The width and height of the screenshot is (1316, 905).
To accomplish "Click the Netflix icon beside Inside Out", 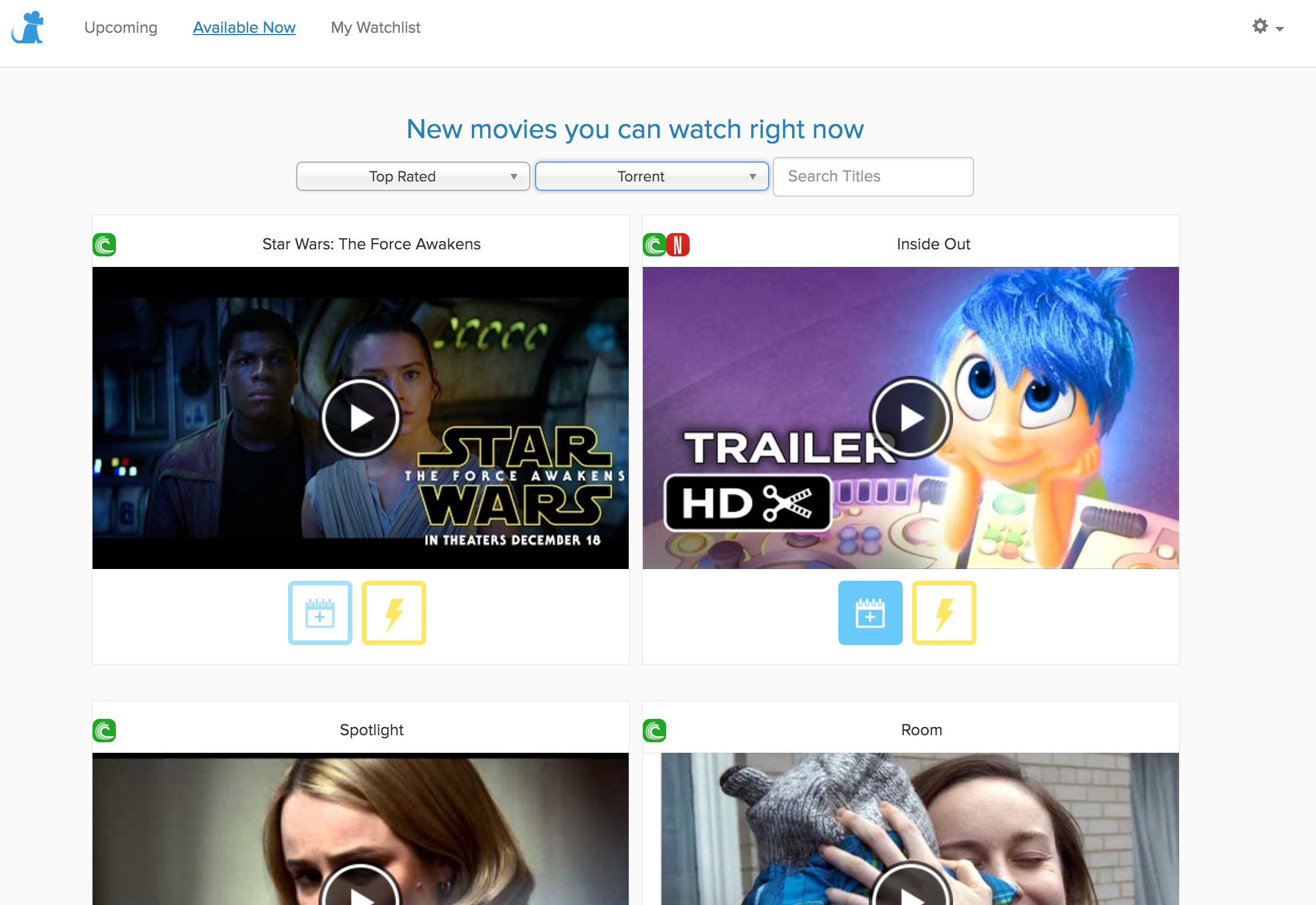I will [678, 245].
